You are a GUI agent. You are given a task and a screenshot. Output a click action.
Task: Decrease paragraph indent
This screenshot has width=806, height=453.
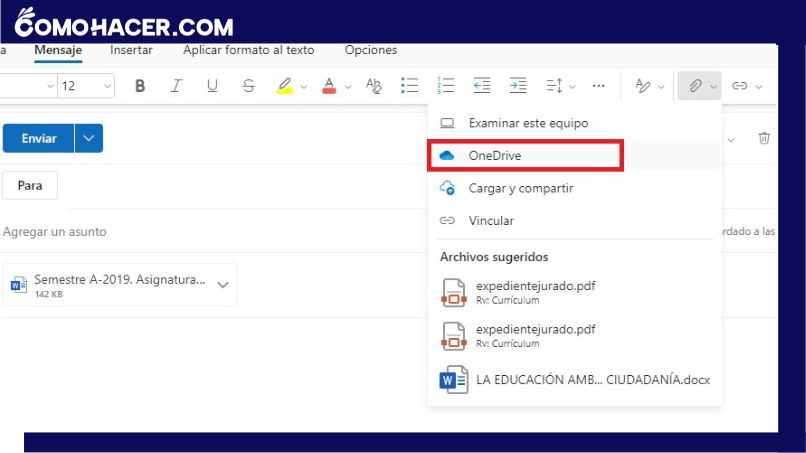coord(482,85)
